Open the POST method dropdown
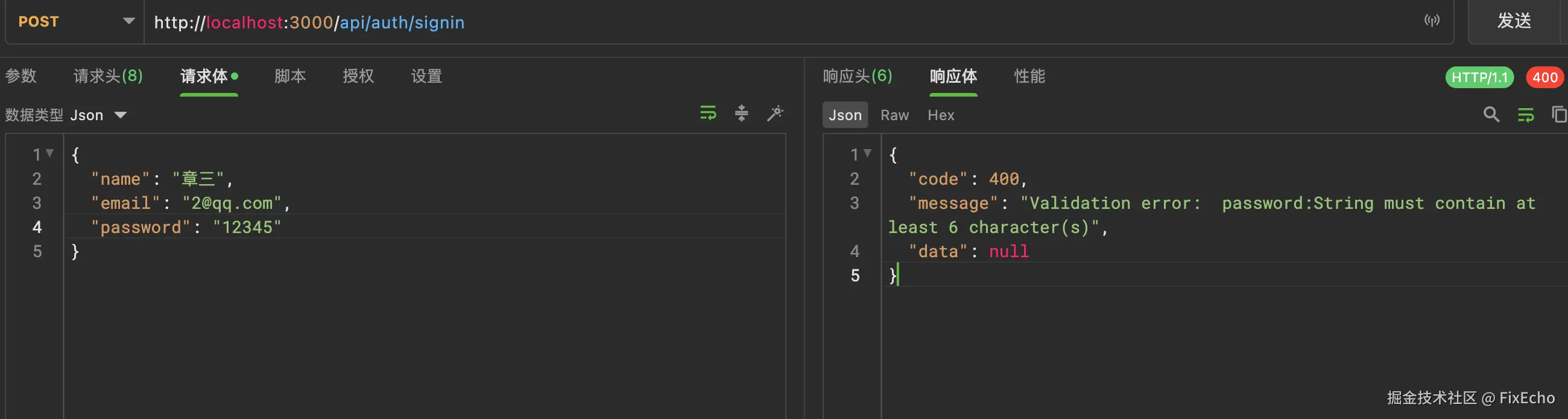The height and width of the screenshot is (419, 1568). point(75,22)
